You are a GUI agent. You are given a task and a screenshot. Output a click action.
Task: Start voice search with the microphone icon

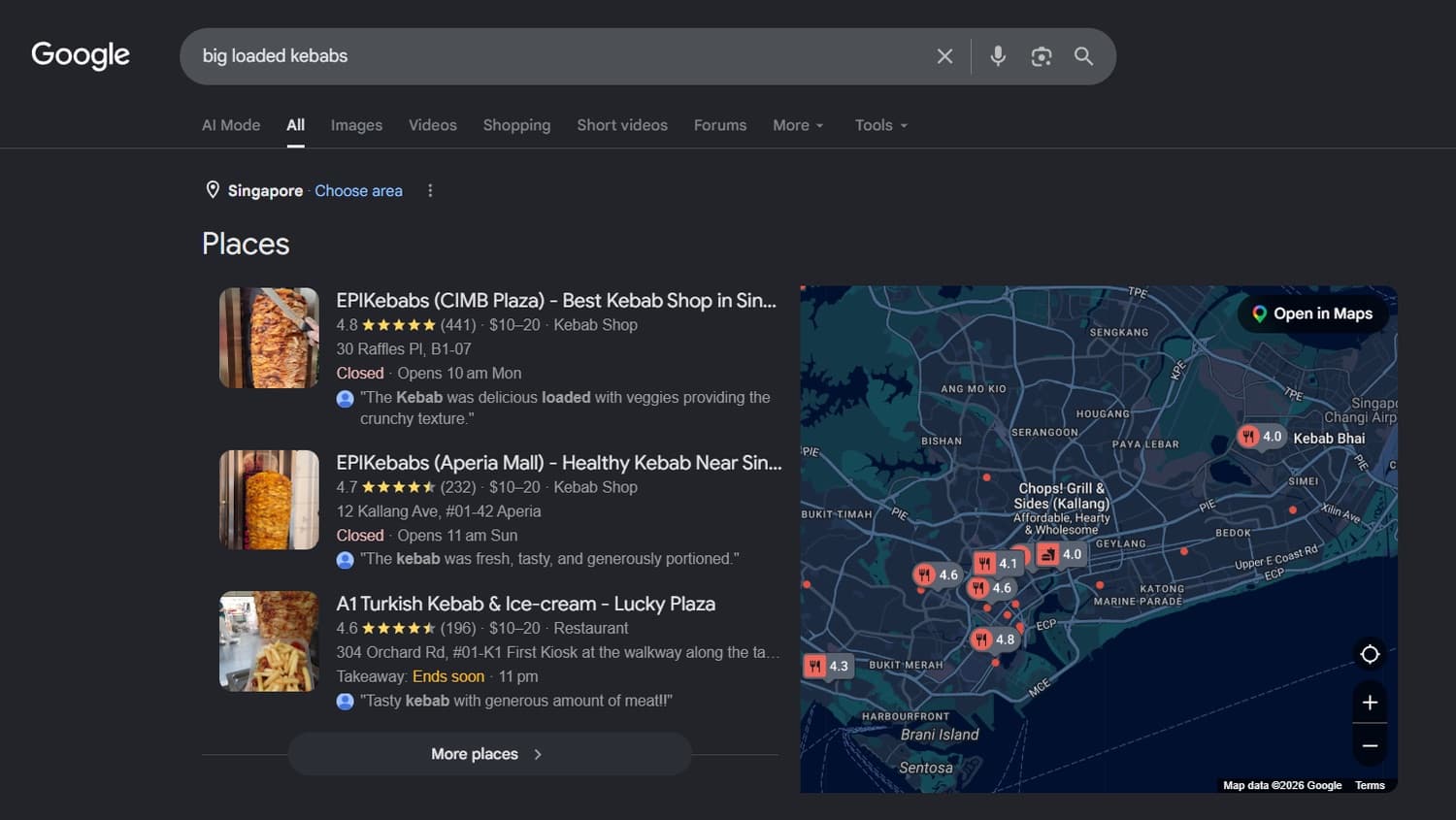click(997, 56)
